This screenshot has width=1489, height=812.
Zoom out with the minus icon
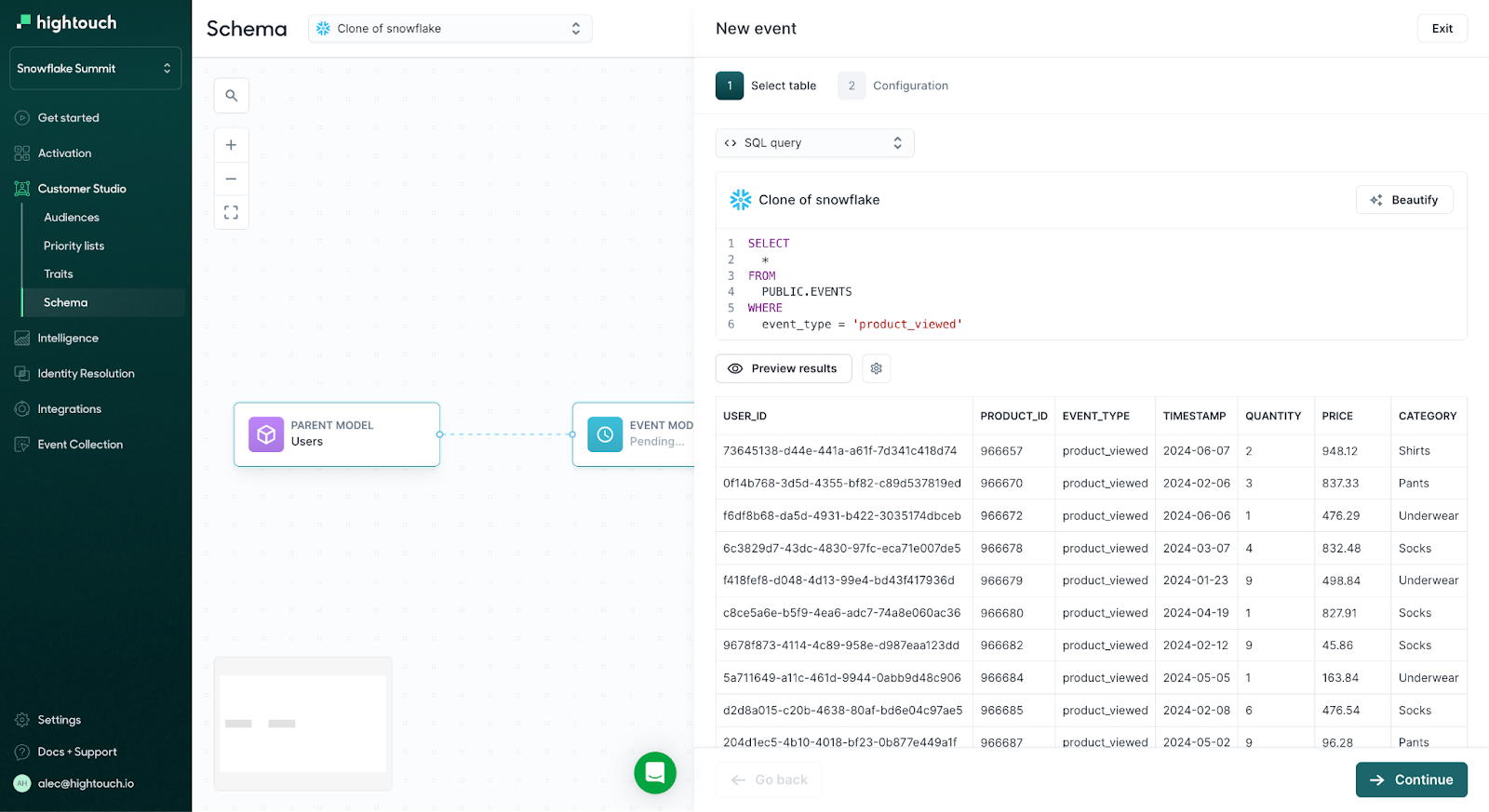pos(231,179)
